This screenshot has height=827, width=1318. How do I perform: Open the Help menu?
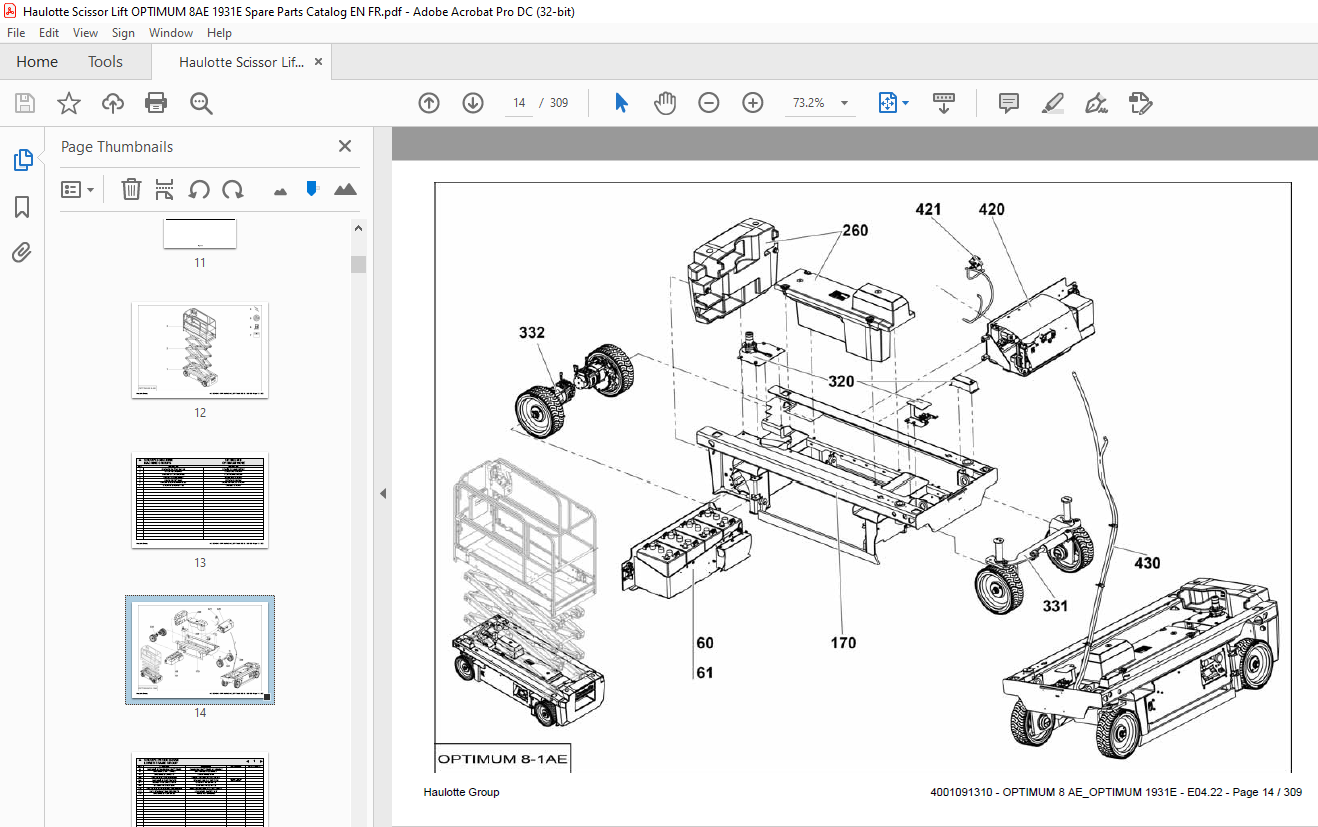pyautogui.click(x=219, y=33)
